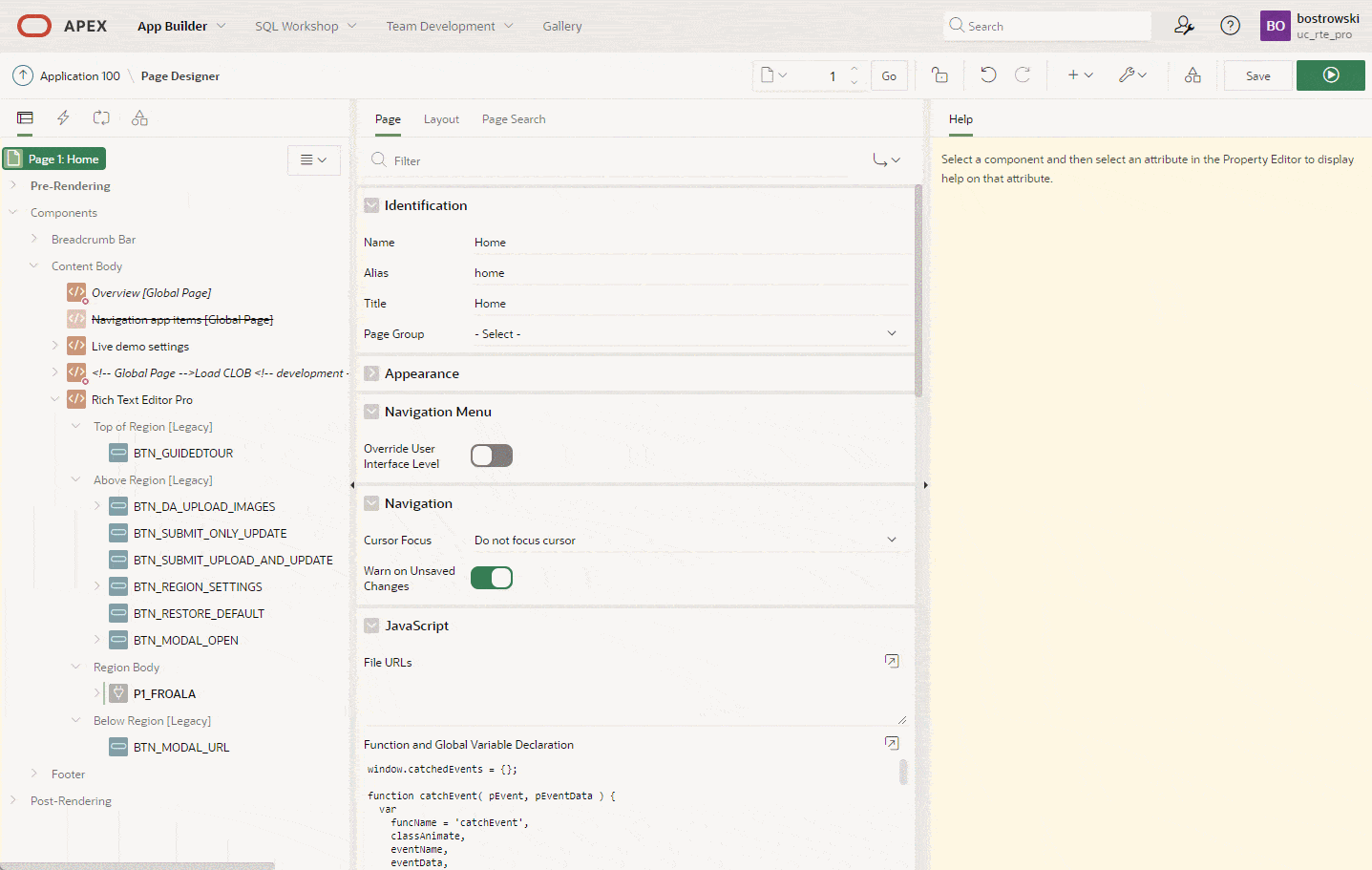Image resolution: width=1372 pixels, height=870 pixels.
Task: Select the Help tab
Action: 960,119
